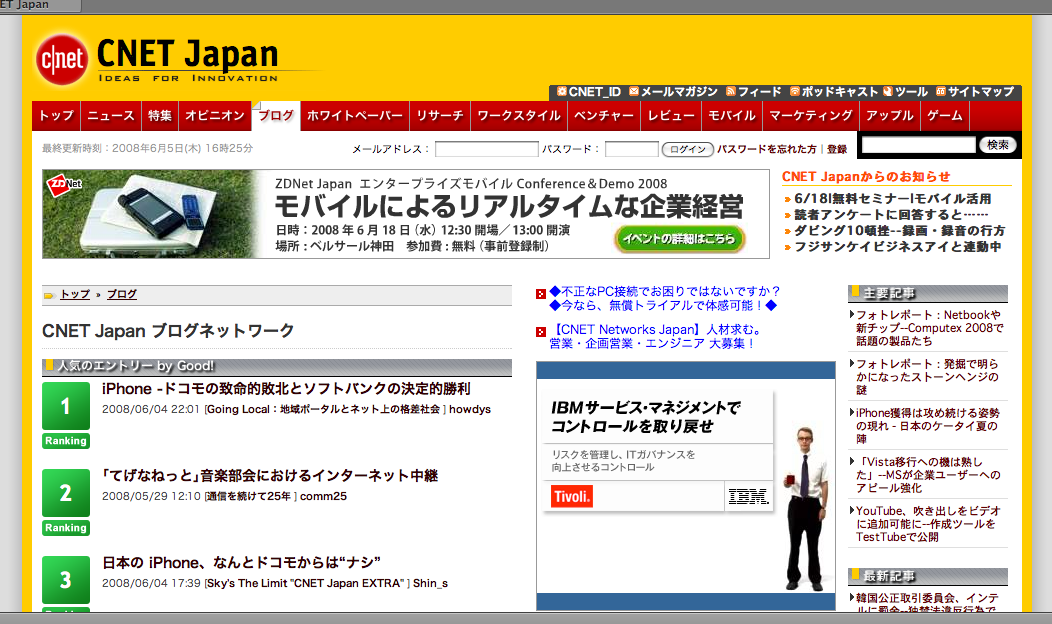The width and height of the screenshot is (1052, 624).
Task: Click the IBM サービス・マネジメント ad
Action: tap(686, 486)
